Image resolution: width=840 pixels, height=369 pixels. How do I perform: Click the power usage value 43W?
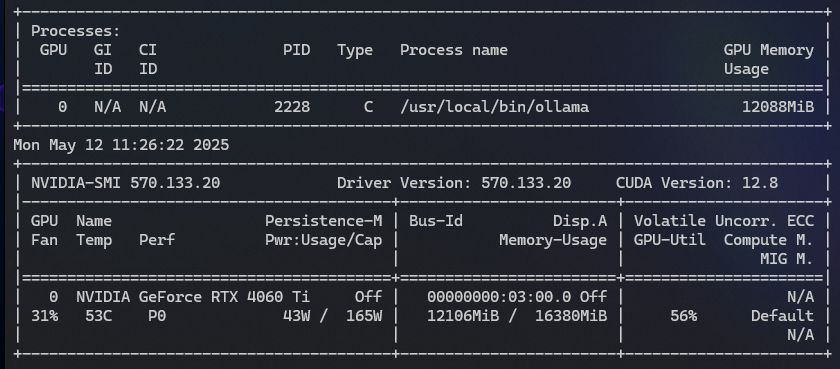(x=297, y=316)
